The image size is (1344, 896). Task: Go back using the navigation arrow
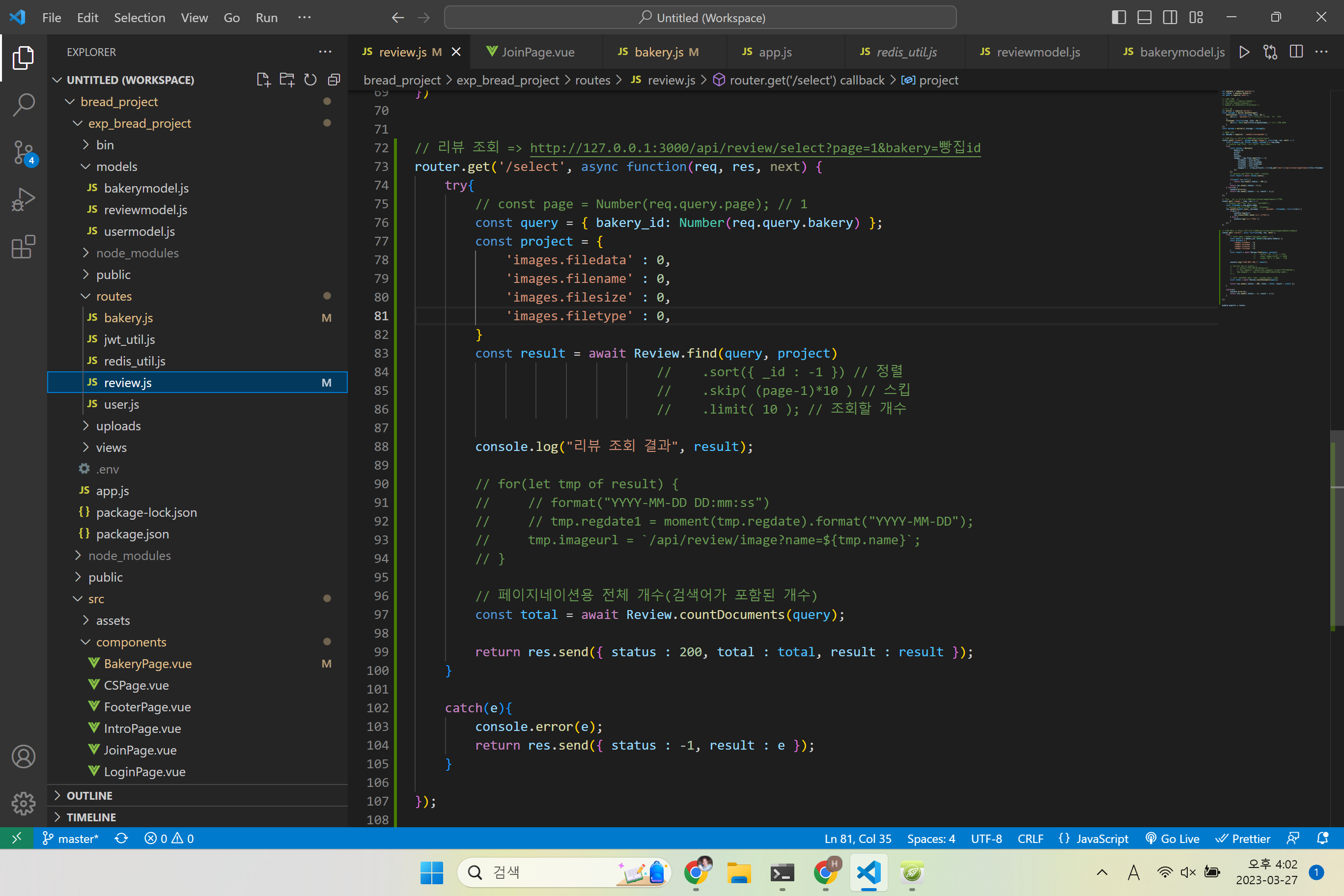point(398,18)
